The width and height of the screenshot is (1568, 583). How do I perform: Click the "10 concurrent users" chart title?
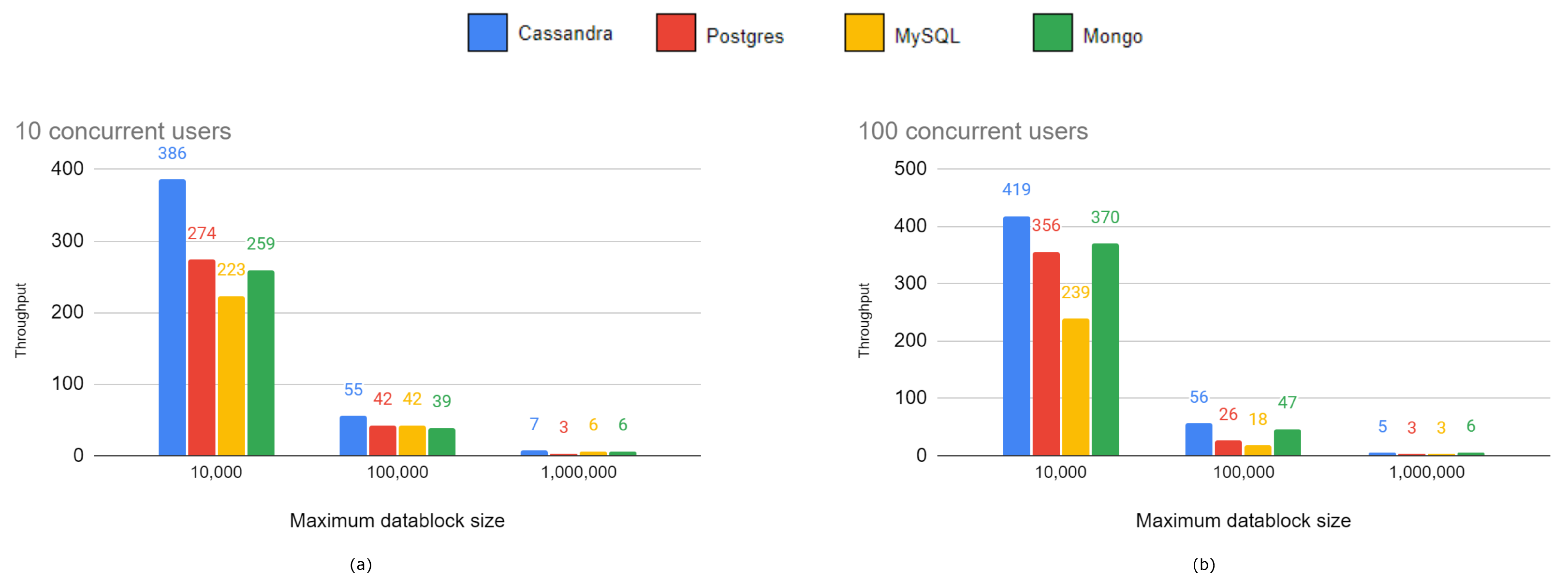coord(123,131)
